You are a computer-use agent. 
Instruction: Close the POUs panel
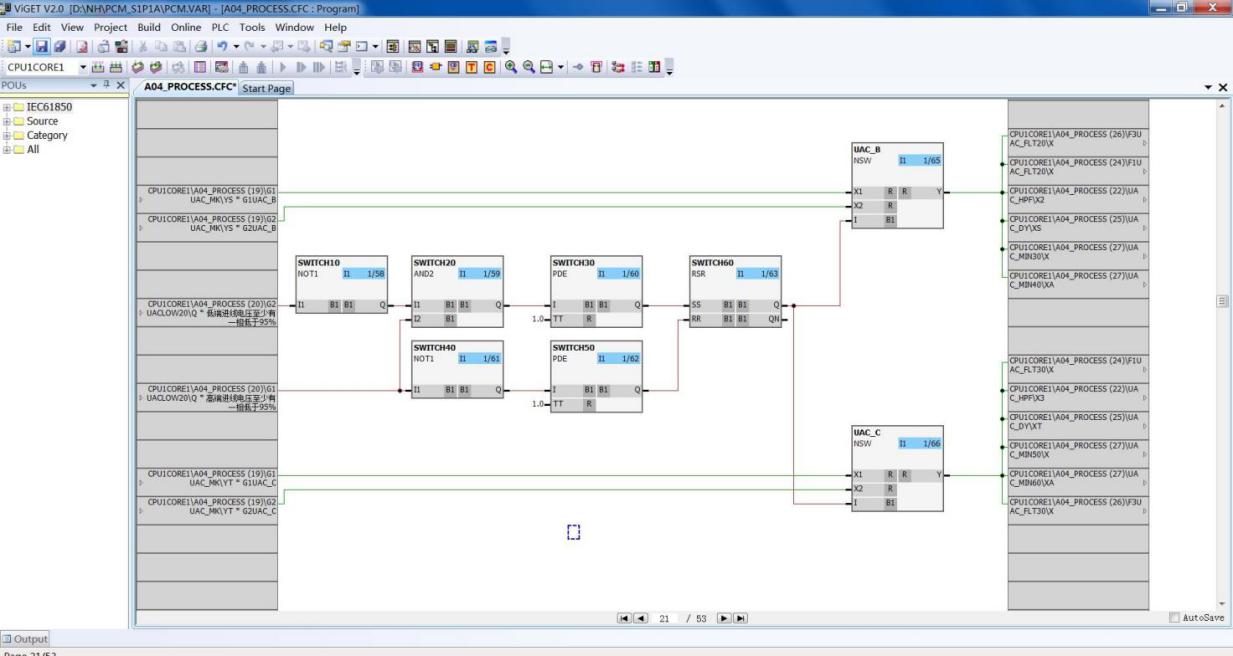122,86
